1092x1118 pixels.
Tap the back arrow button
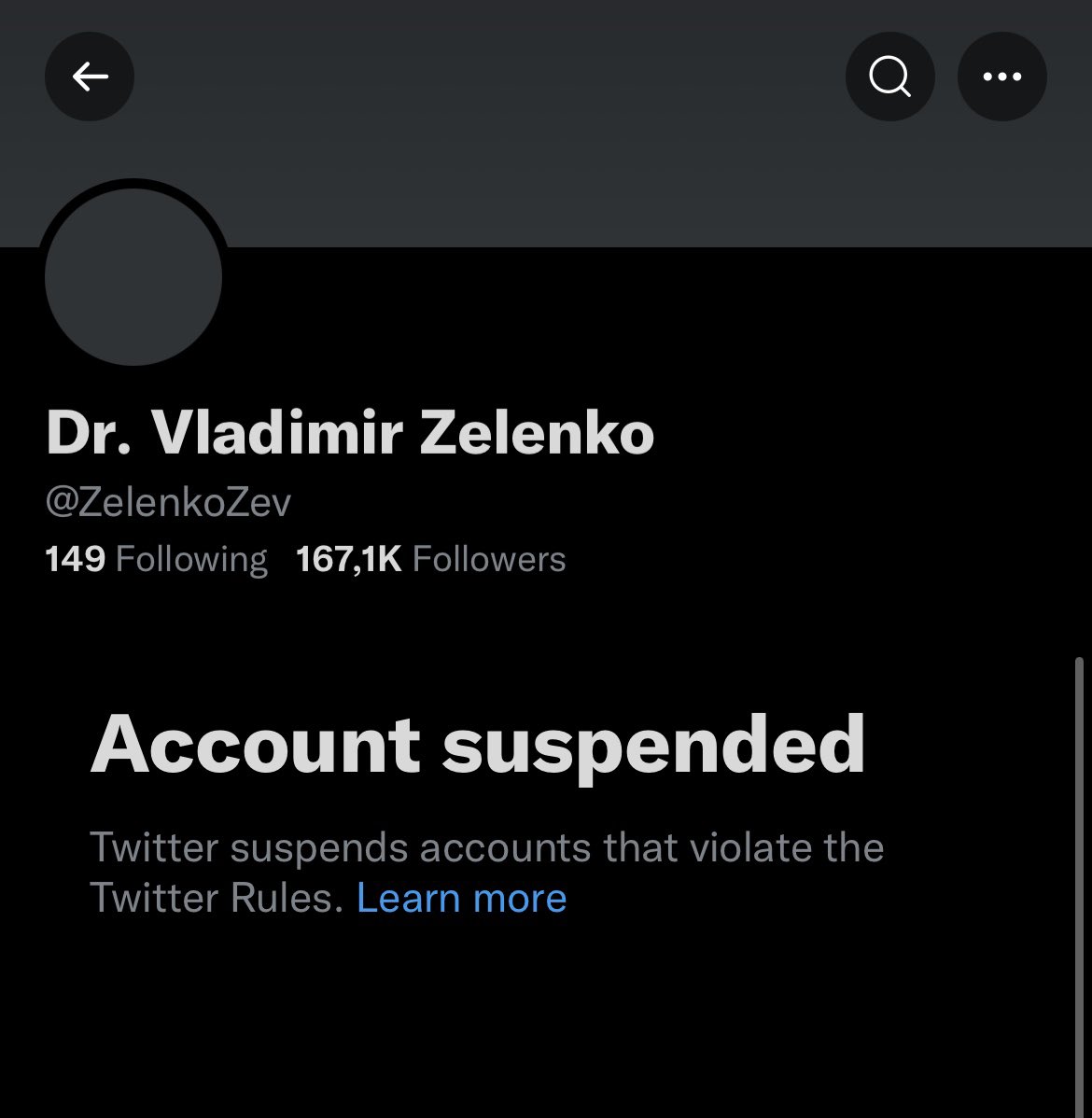click(90, 77)
